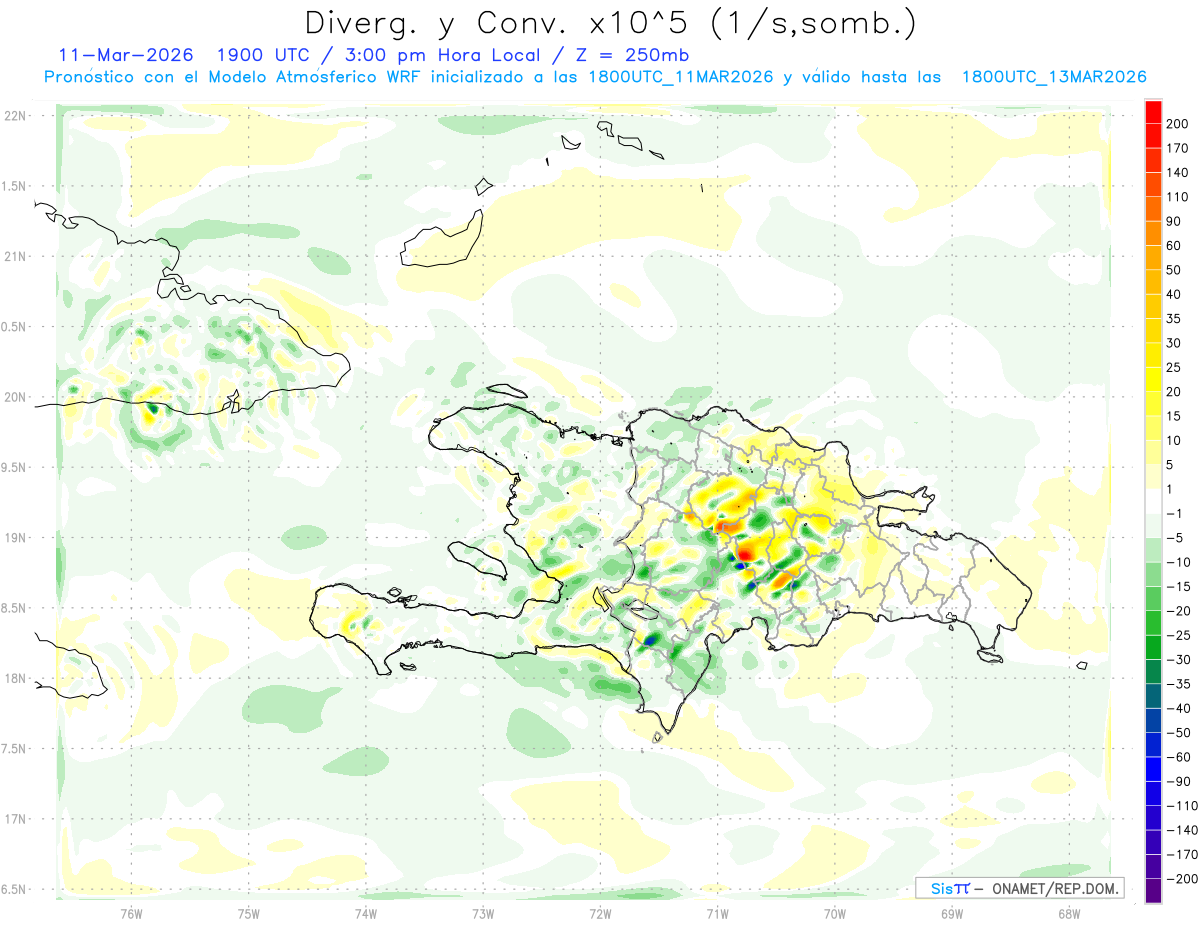Click the '69W' longitude label
The width and height of the screenshot is (1200, 927).
[952, 913]
